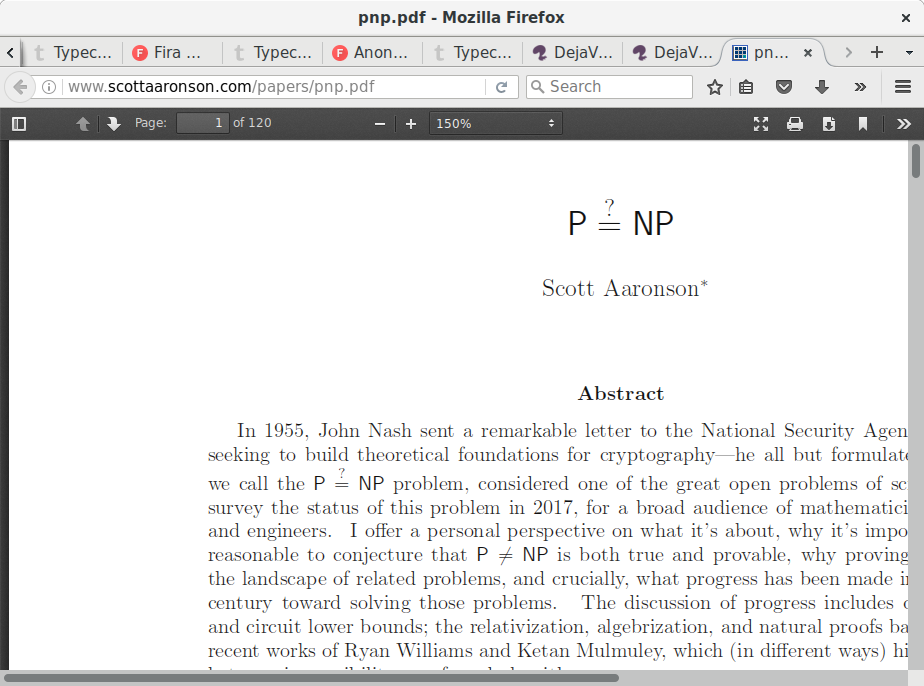The height and width of the screenshot is (686, 924).
Task: Switch to the Fira tab
Action: (x=172, y=53)
